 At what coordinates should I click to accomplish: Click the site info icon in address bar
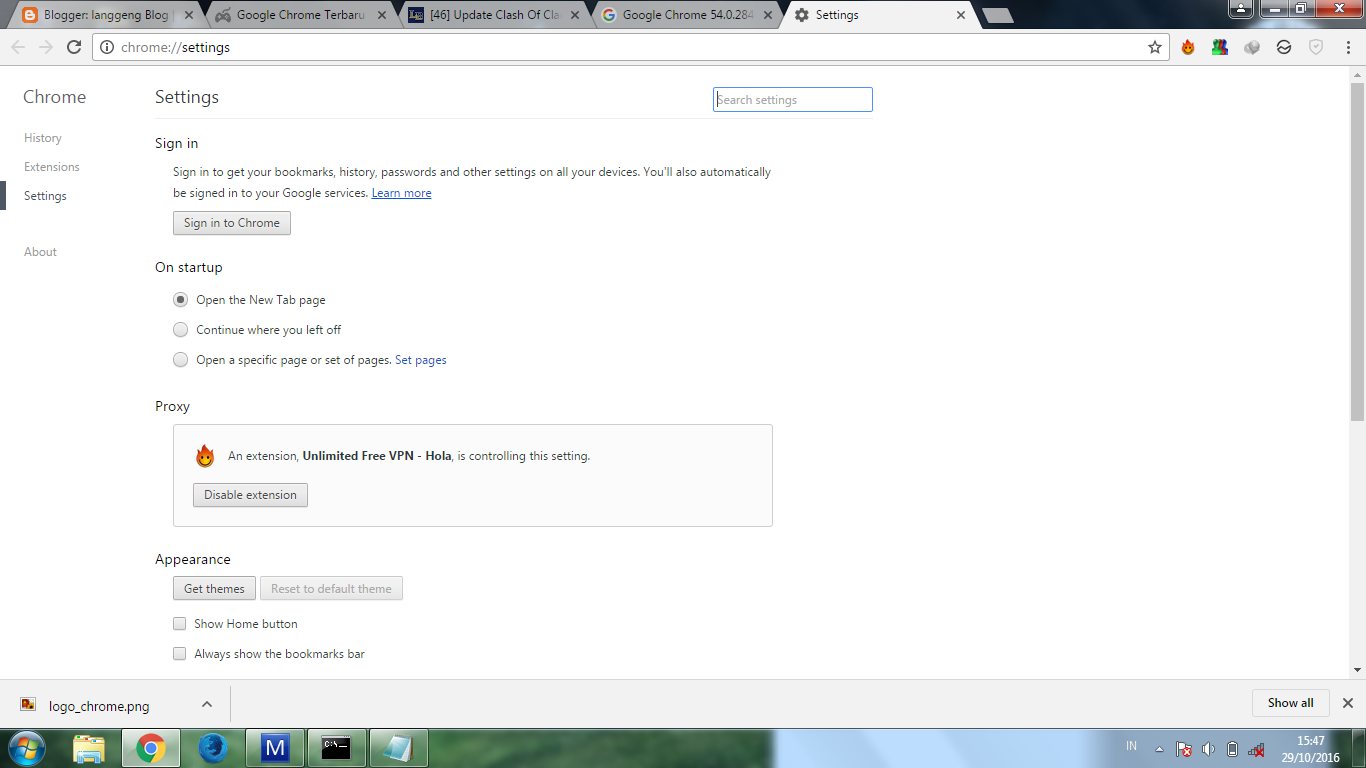pyautogui.click(x=107, y=47)
